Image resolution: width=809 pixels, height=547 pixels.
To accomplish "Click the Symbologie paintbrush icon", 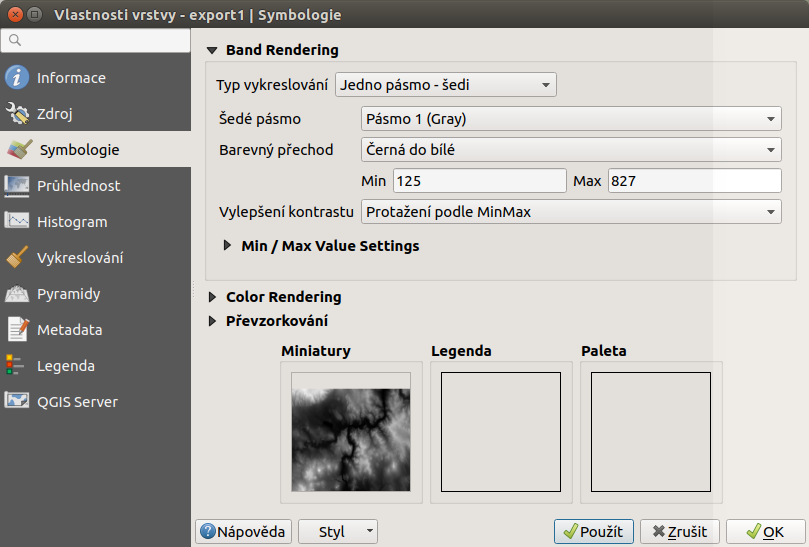I will pos(20,150).
